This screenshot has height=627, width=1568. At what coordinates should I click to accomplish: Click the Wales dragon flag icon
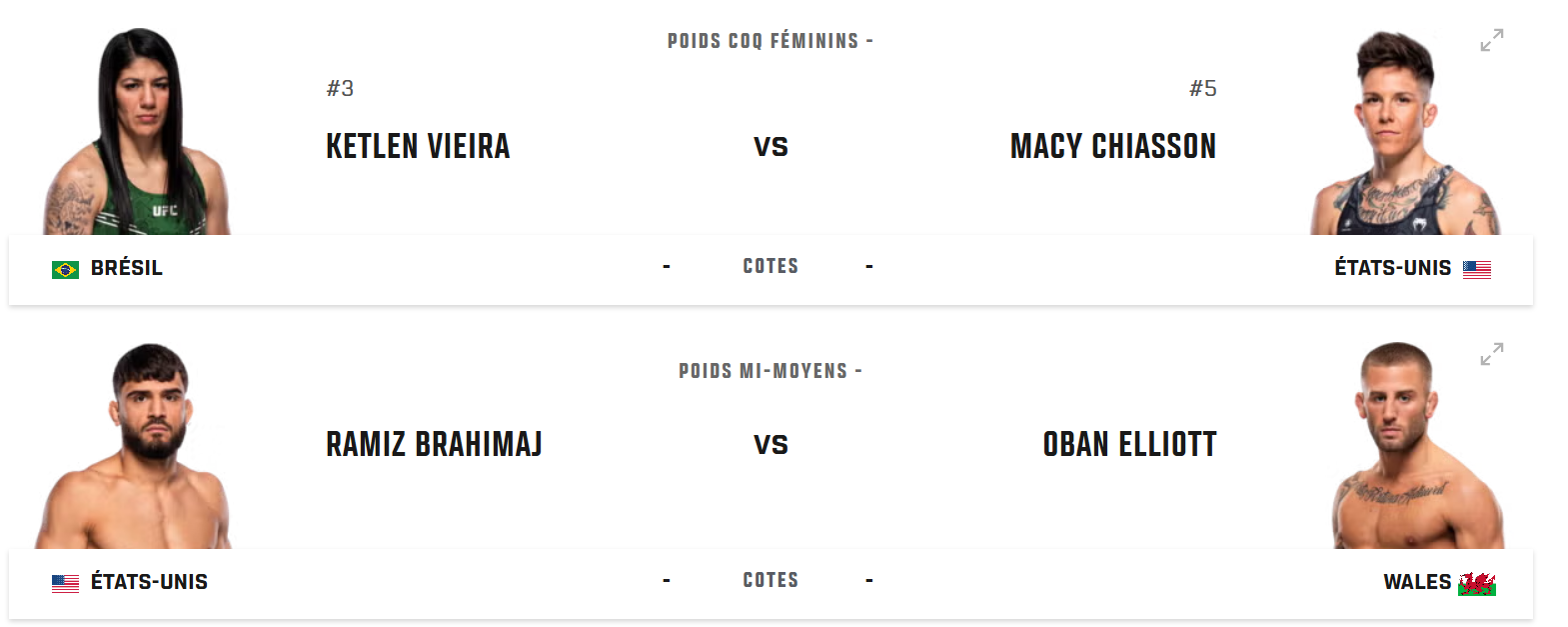(x=1477, y=583)
